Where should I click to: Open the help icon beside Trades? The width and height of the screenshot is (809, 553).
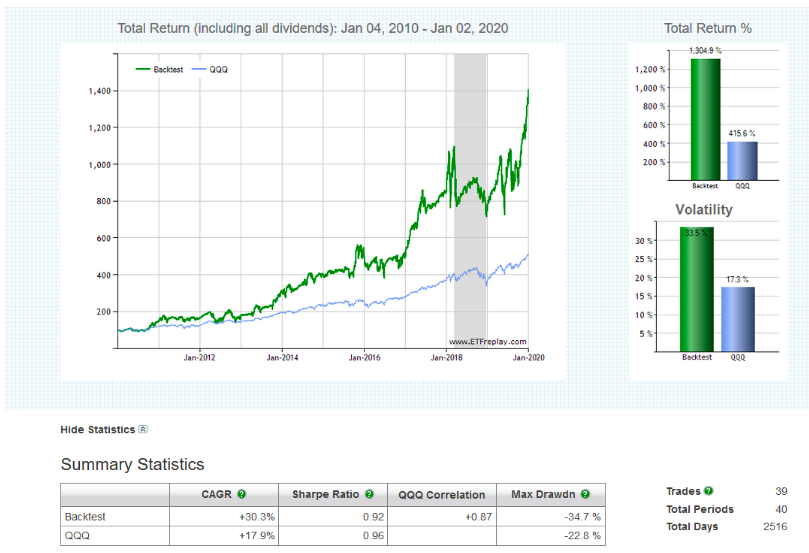709,492
